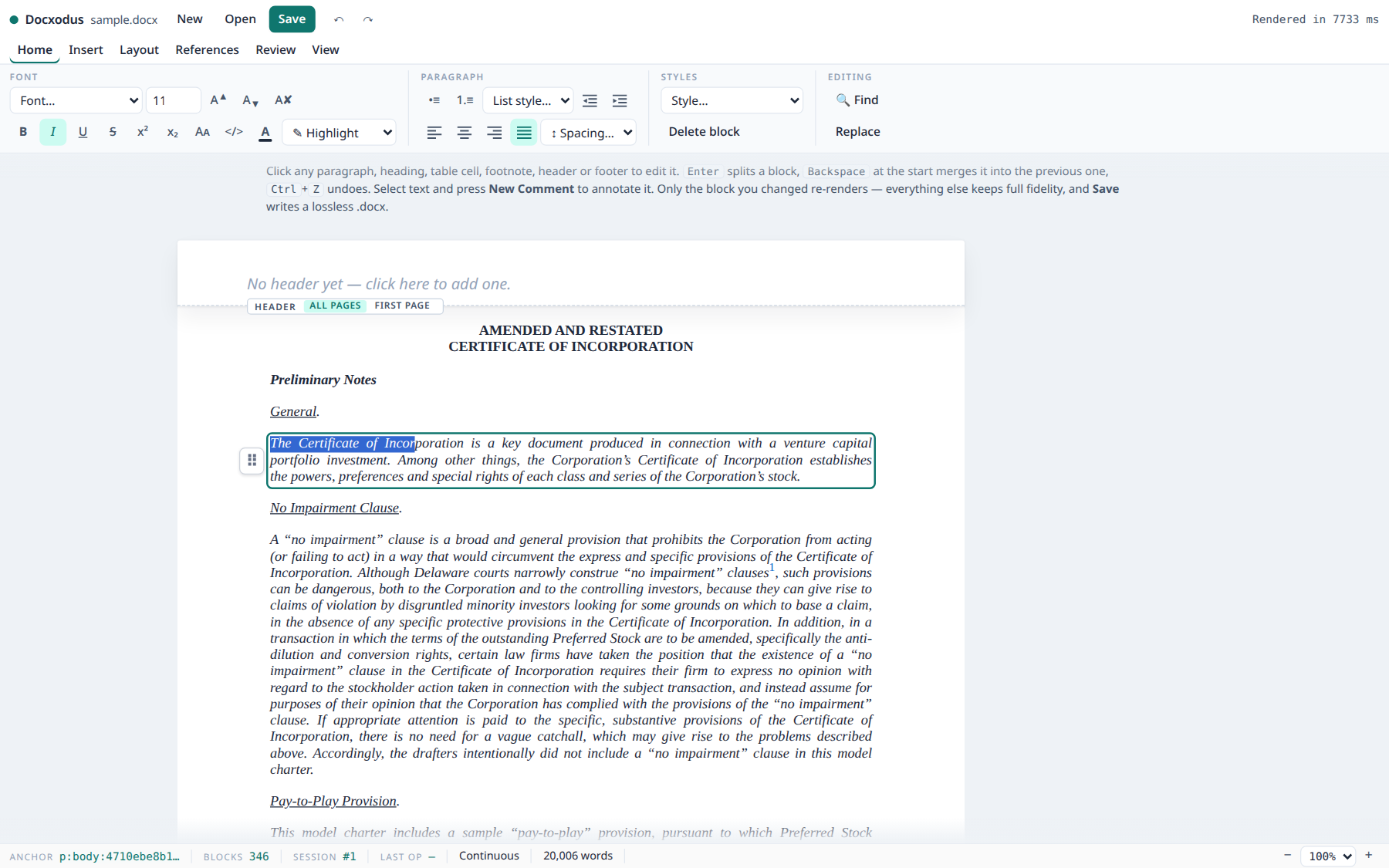
Task: Center align the paragraph
Action: click(x=465, y=133)
